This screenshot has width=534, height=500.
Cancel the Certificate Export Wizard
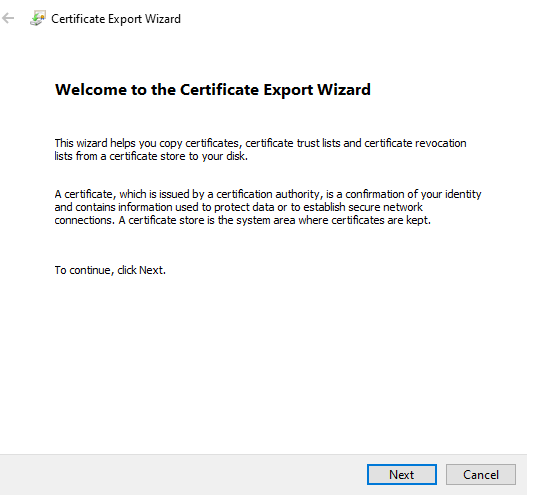tap(481, 474)
